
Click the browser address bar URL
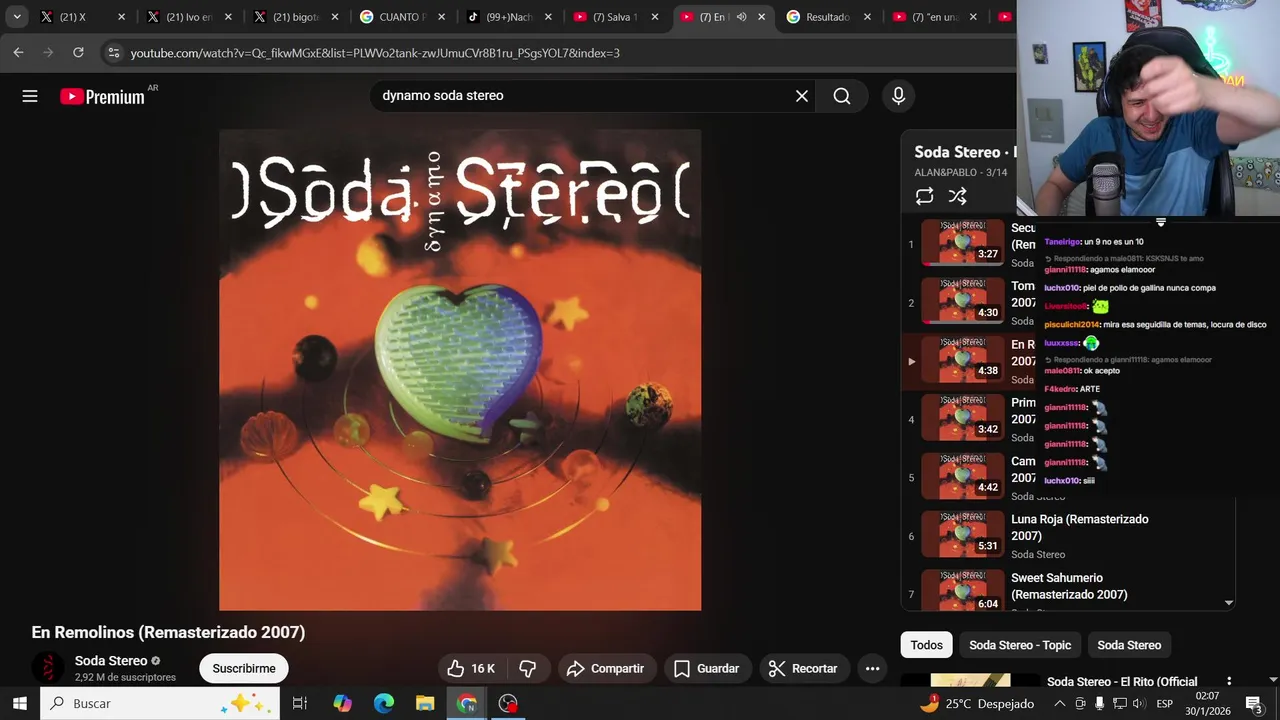(375, 53)
